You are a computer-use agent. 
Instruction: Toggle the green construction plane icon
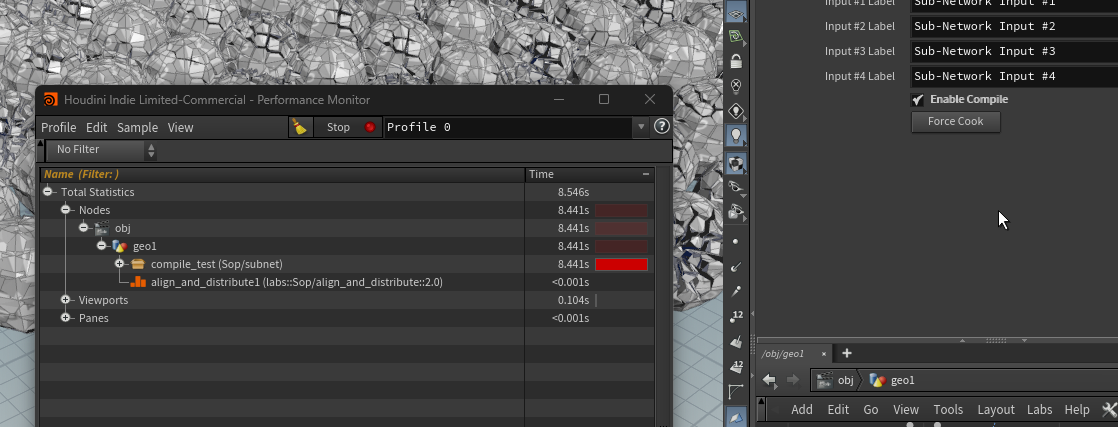[737, 35]
